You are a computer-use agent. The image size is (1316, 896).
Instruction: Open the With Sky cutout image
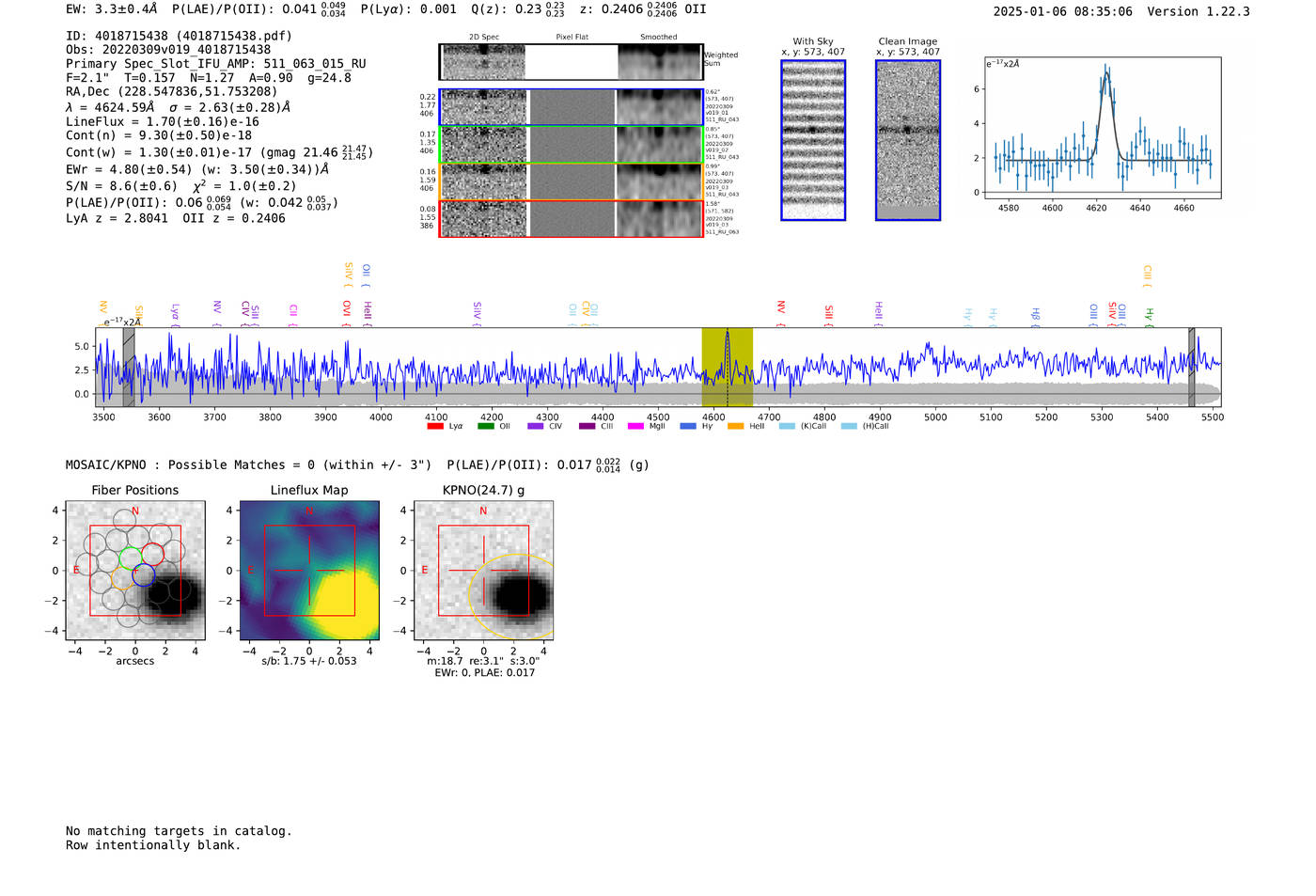click(813, 140)
